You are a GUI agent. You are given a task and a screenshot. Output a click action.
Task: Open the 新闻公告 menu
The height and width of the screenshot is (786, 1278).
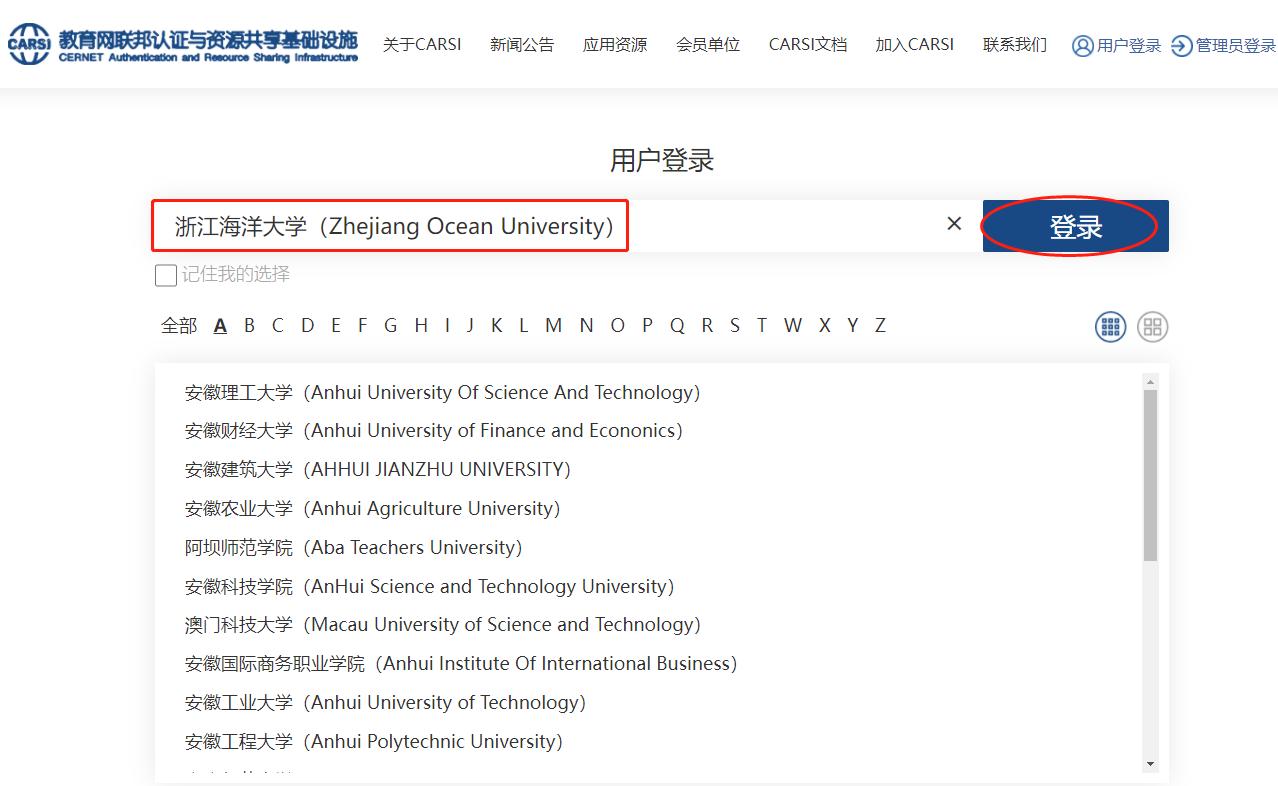click(522, 45)
